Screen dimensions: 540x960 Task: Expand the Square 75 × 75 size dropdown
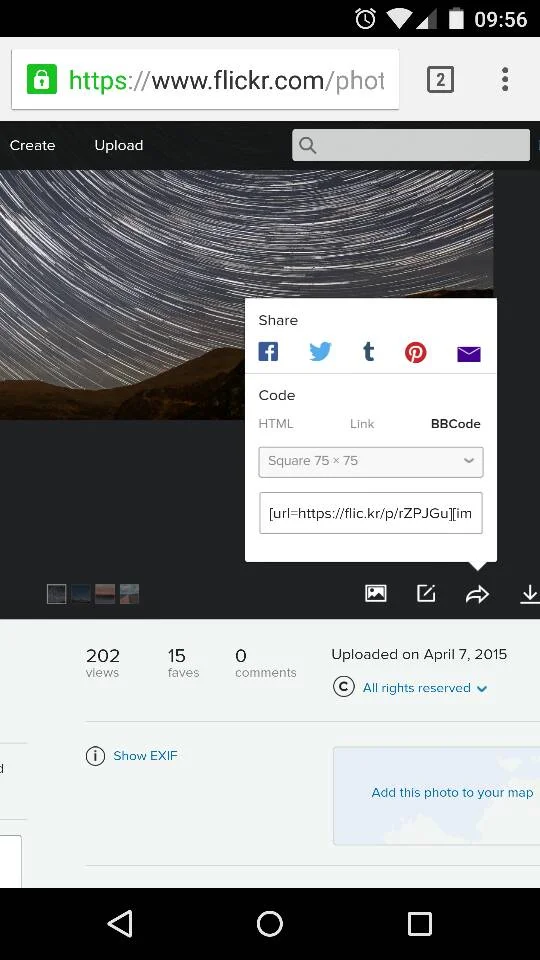pos(371,462)
